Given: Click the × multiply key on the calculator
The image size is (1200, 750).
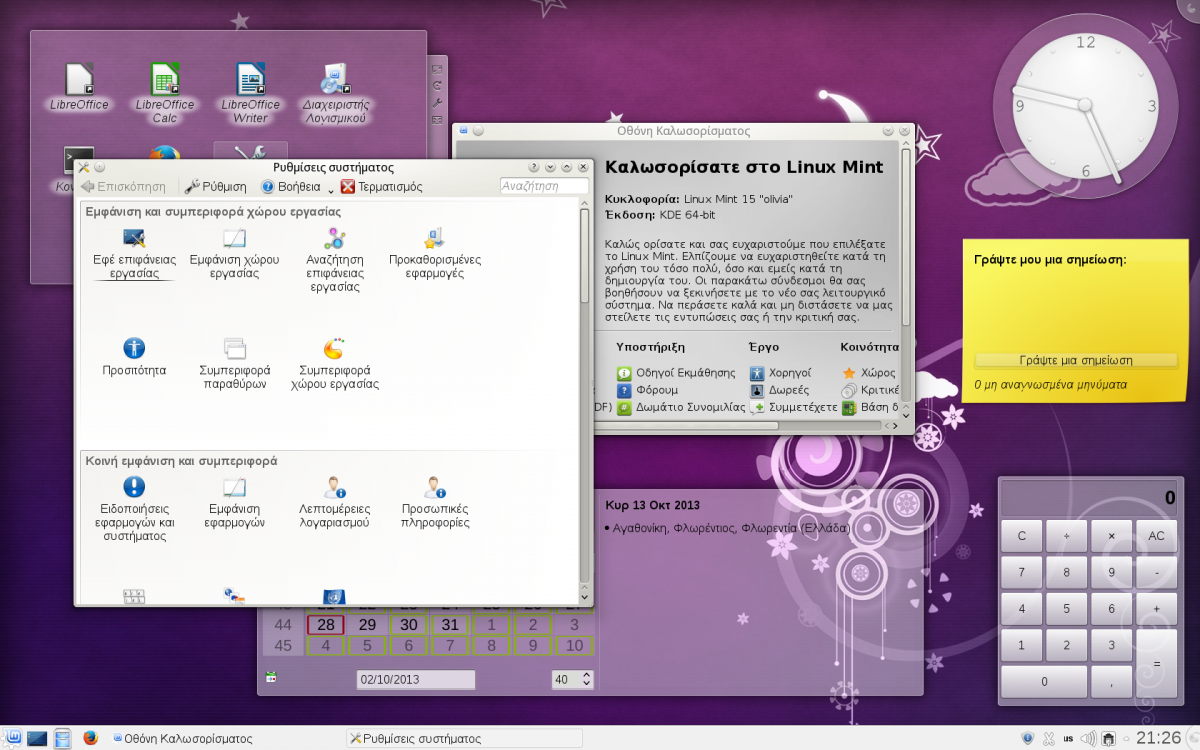Looking at the screenshot, I should pos(1111,536).
